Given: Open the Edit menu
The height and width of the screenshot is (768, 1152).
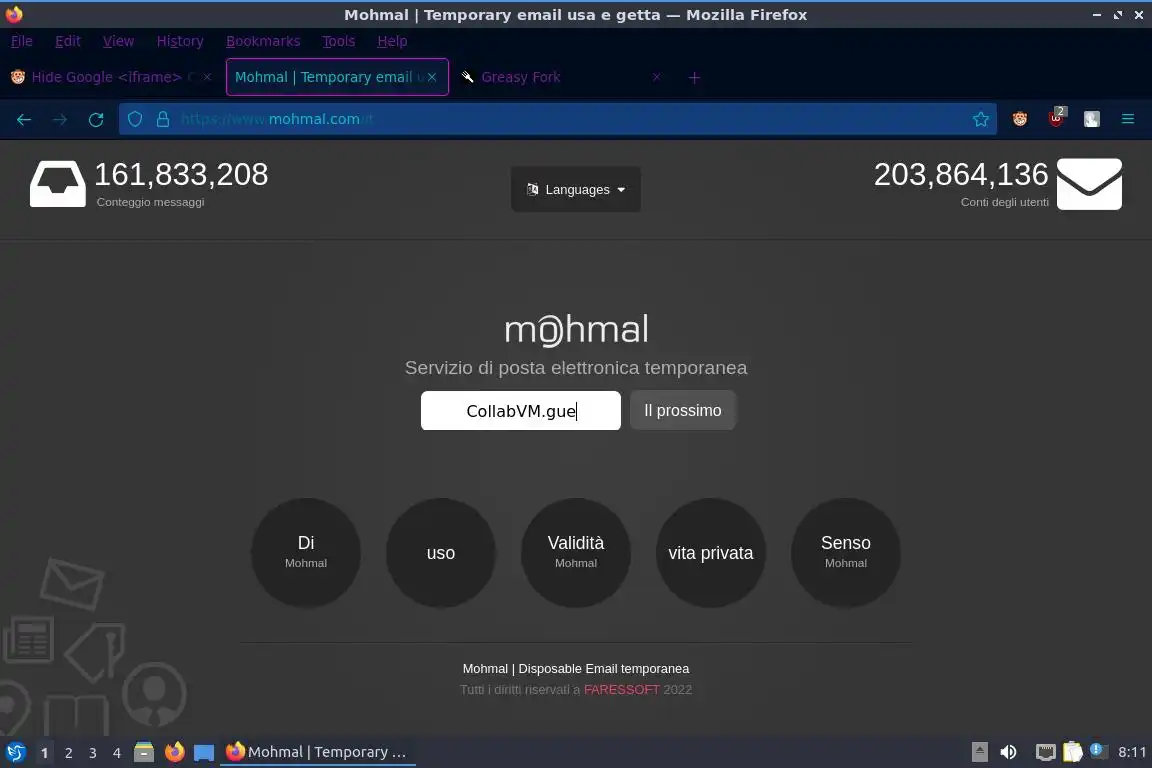Looking at the screenshot, I should [x=68, y=41].
